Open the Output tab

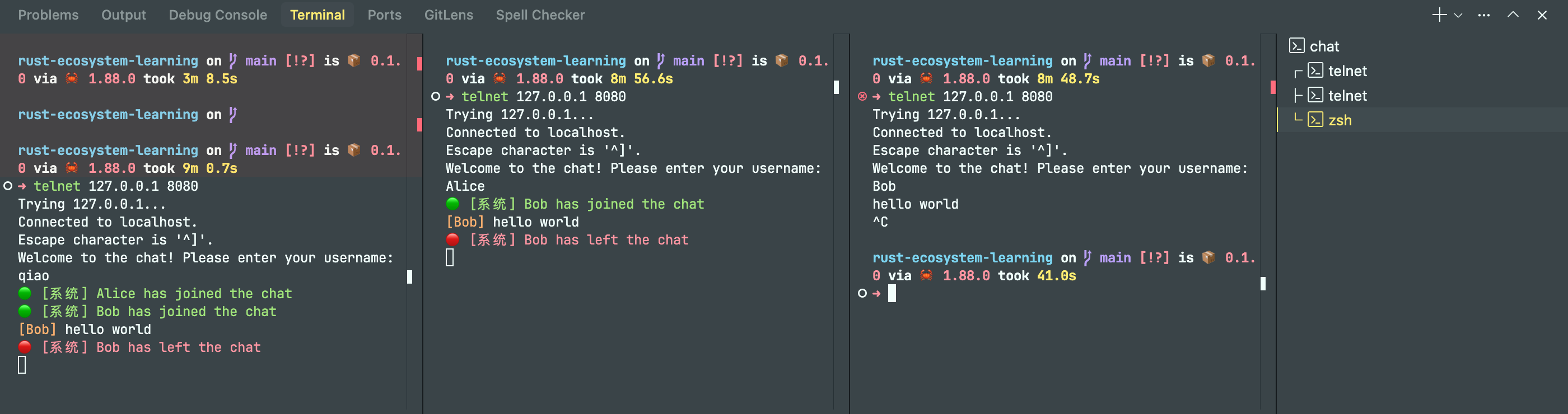(x=124, y=15)
